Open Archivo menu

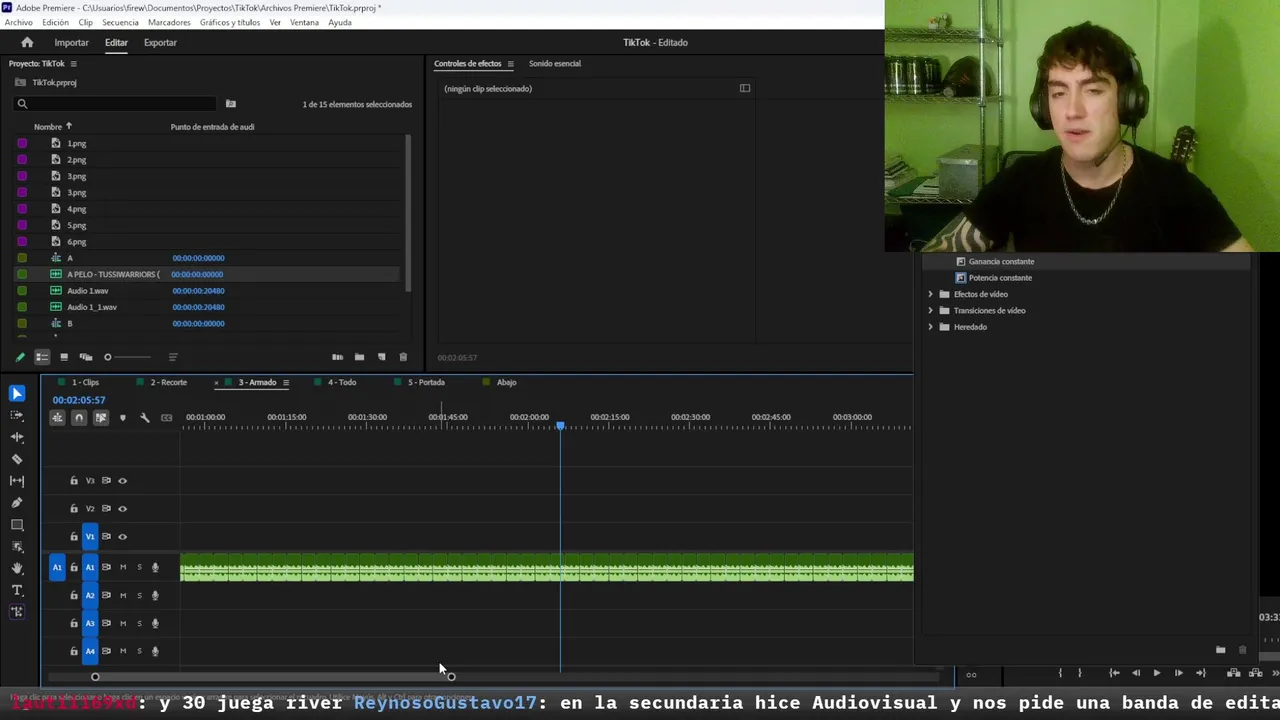(18, 22)
